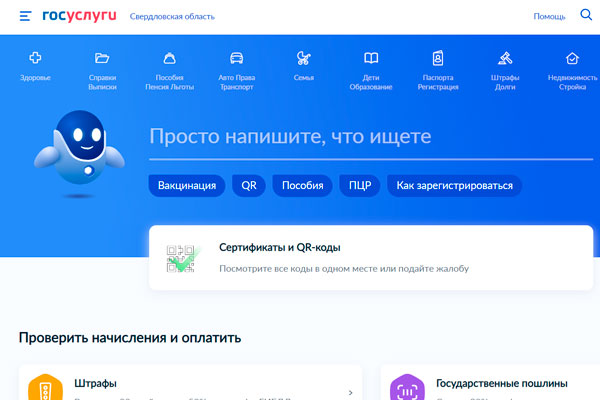The width and height of the screenshot is (600, 400).
Task: Click the Дети Образование menu label
Action: 371,82
